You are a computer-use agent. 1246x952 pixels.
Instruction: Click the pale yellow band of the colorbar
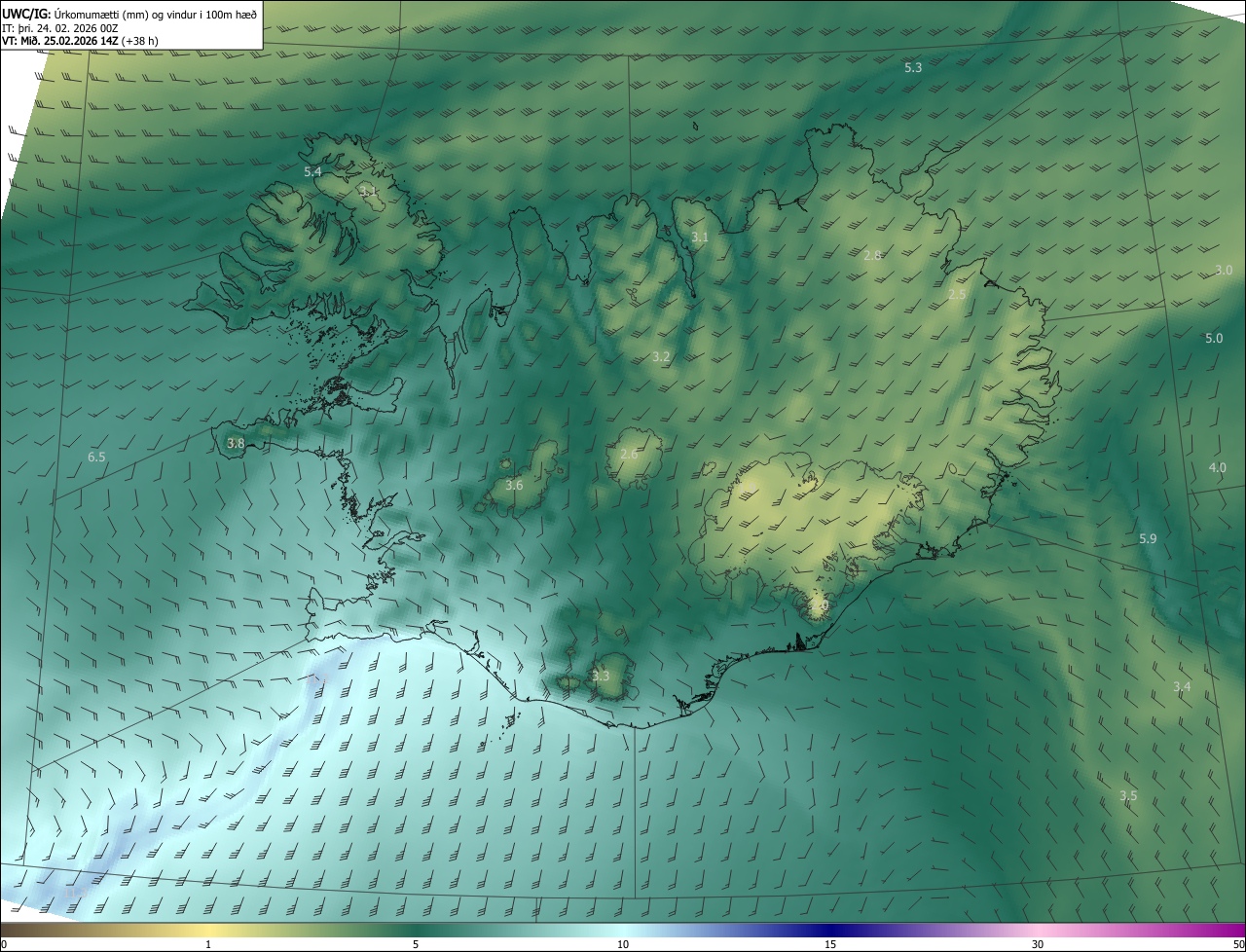tap(208, 930)
